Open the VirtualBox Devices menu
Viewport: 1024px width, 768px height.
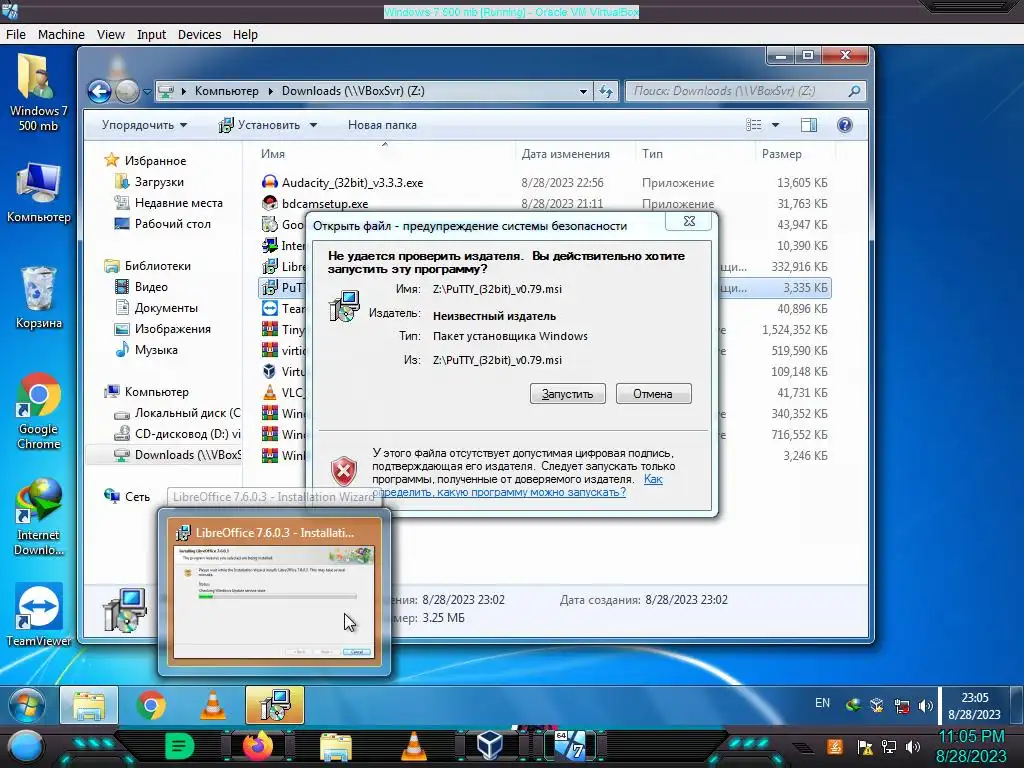(199, 35)
